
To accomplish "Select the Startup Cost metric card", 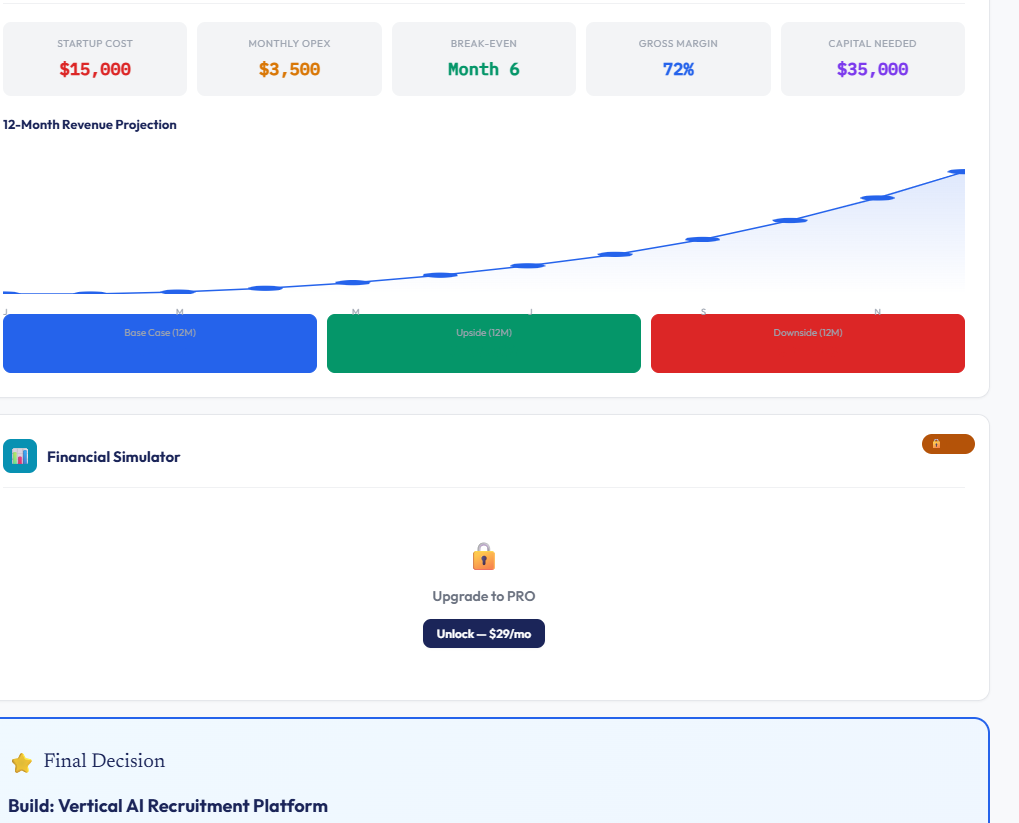I will [94, 58].
